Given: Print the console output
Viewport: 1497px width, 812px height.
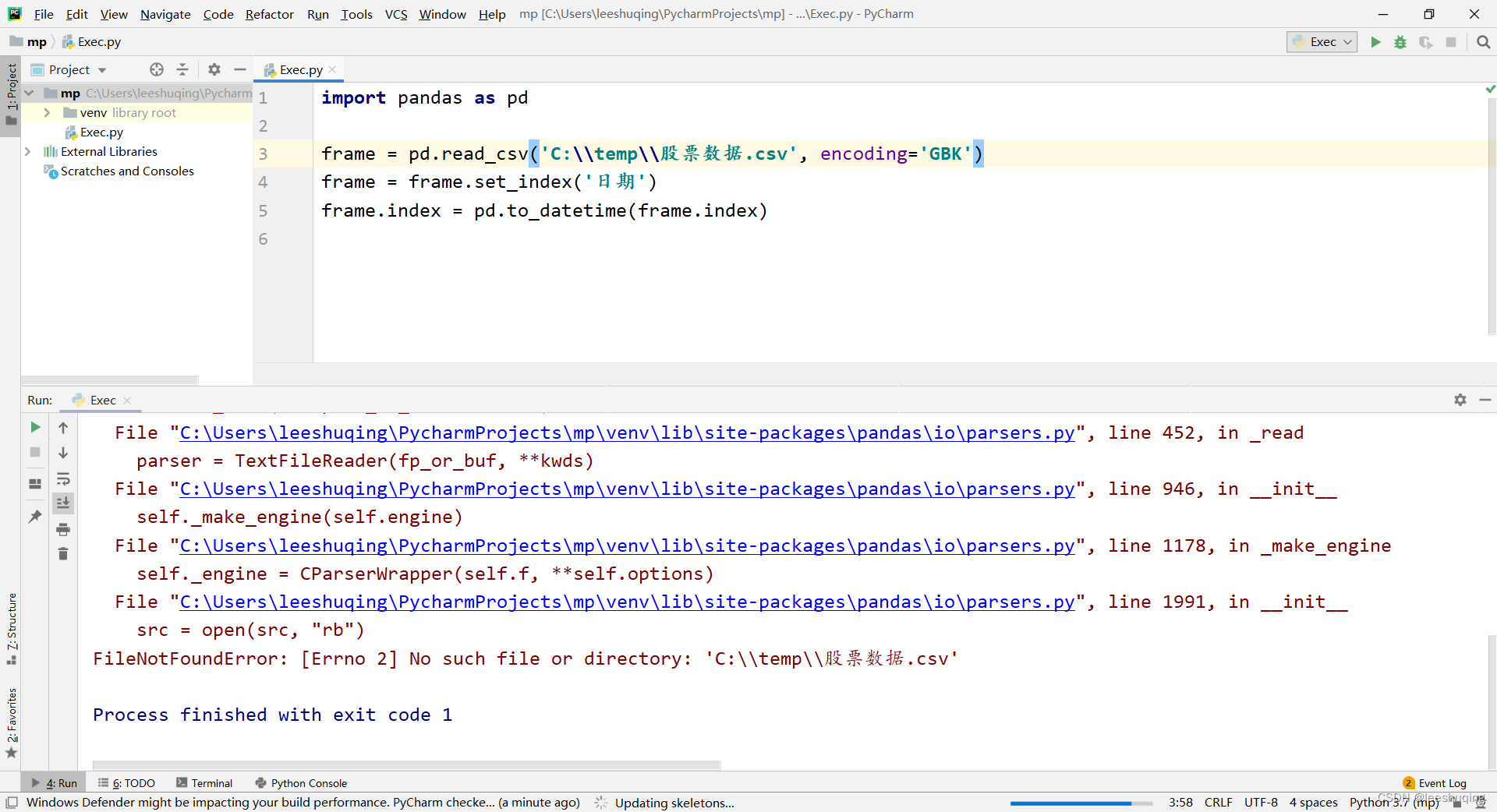Looking at the screenshot, I should 63,530.
